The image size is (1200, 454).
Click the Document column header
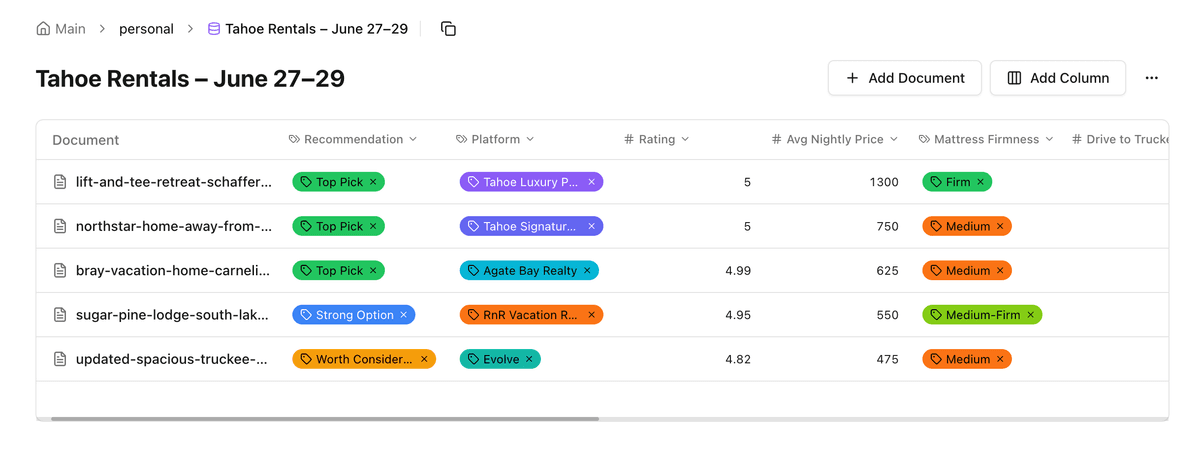[86, 140]
